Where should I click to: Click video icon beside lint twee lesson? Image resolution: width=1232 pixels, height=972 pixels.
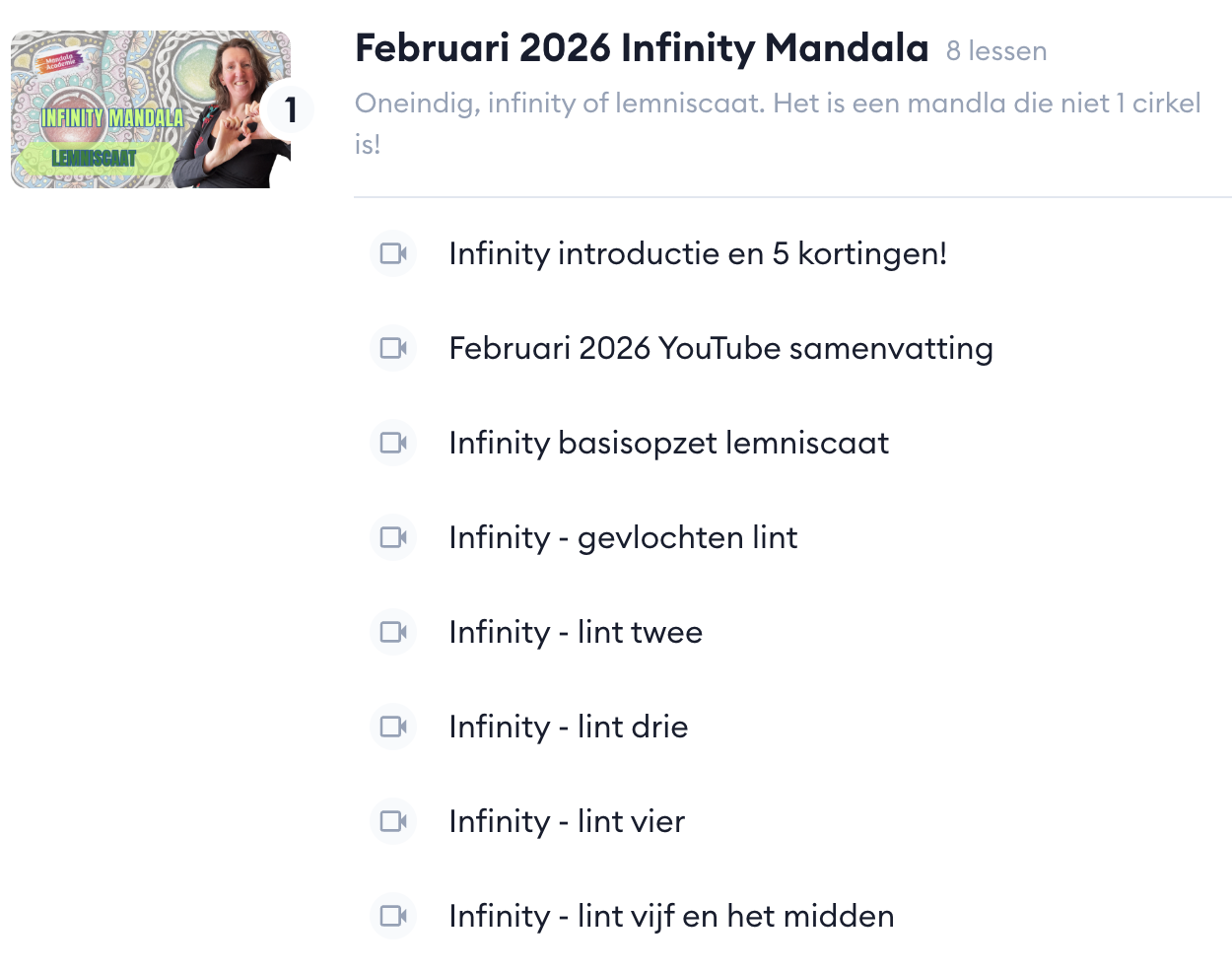pos(393,632)
